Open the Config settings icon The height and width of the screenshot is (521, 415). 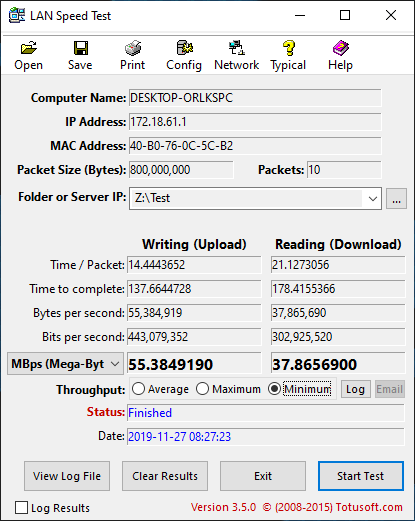point(185,48)
